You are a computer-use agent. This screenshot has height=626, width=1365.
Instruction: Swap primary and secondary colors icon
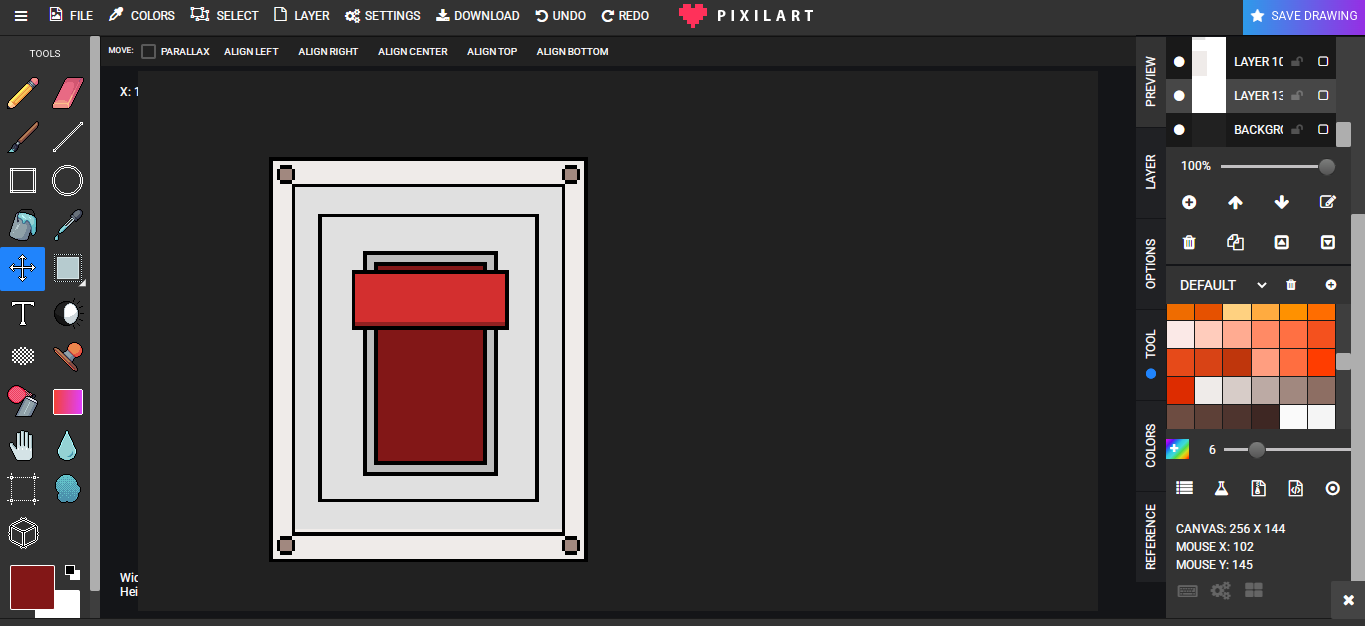73,572
